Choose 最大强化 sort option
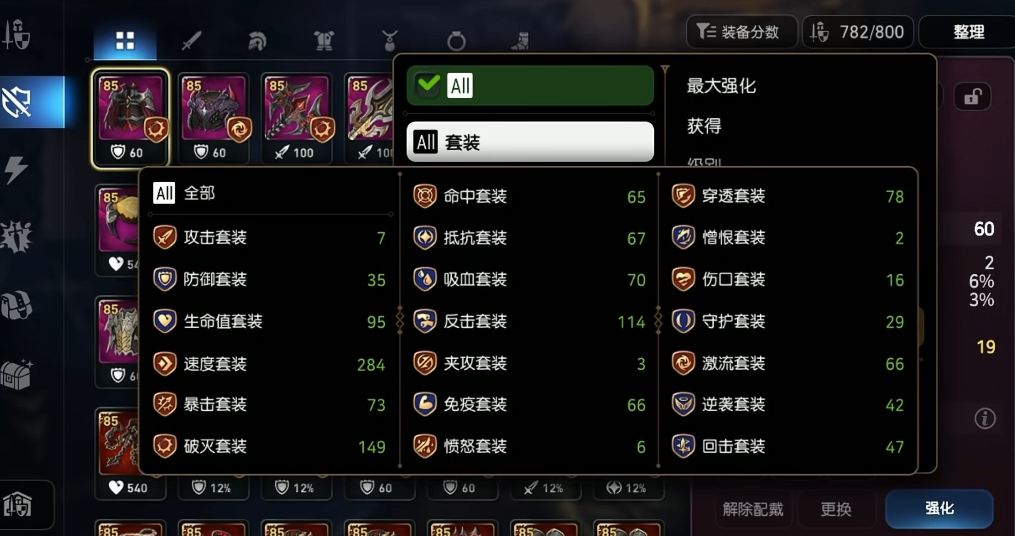The width and height of the screenshot is (1015, 536). point(721,86)
